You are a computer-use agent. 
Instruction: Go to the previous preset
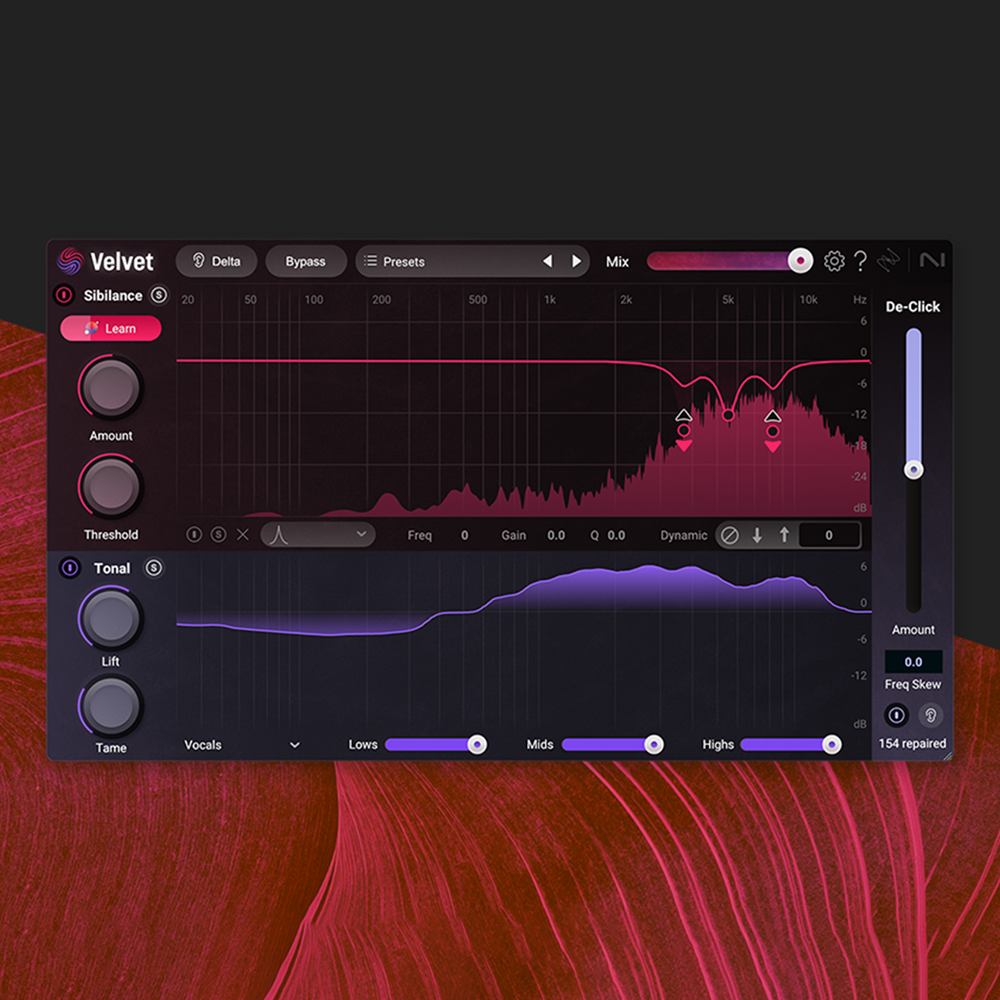point(547,261)
